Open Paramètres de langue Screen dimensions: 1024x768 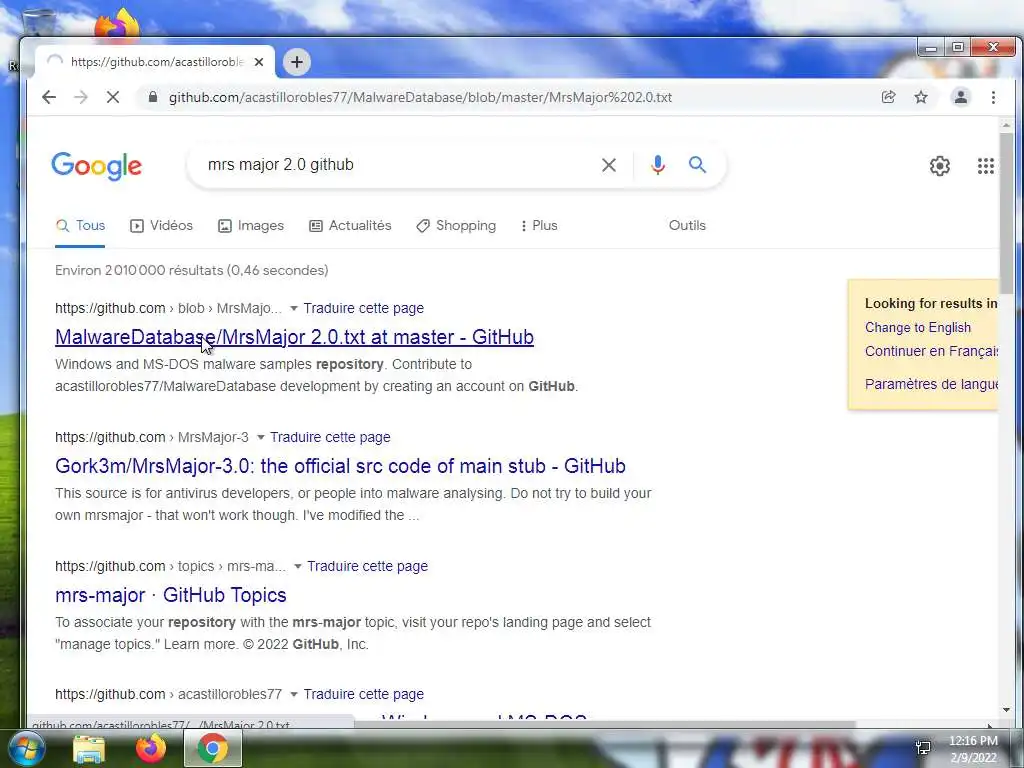click(931, 384)
